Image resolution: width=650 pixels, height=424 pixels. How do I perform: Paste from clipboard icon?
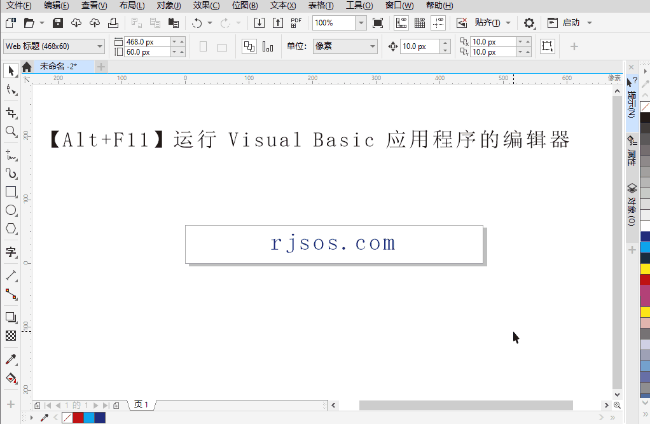tap(173, 23)
